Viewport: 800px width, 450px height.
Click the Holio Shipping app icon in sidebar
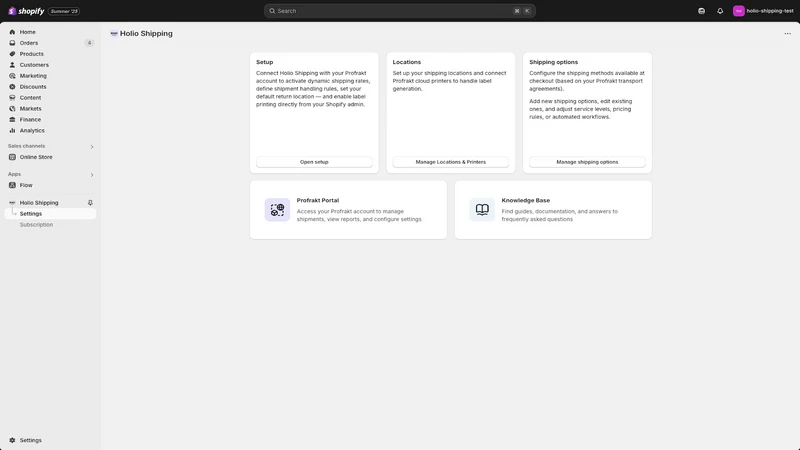coord(12,203)
